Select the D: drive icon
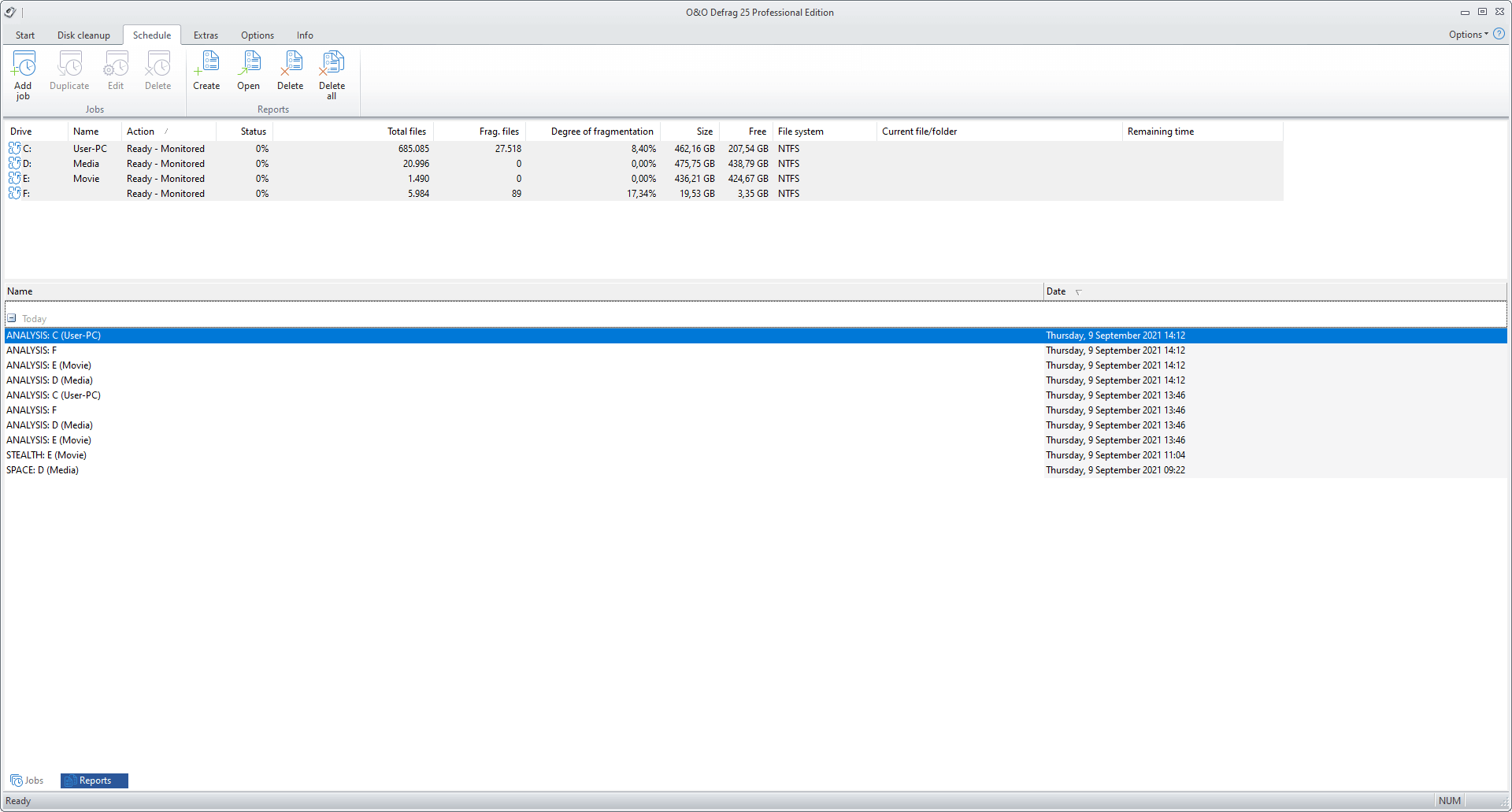Image resolution: width=1512 pixels, height=812 pixels. (15, 163)
